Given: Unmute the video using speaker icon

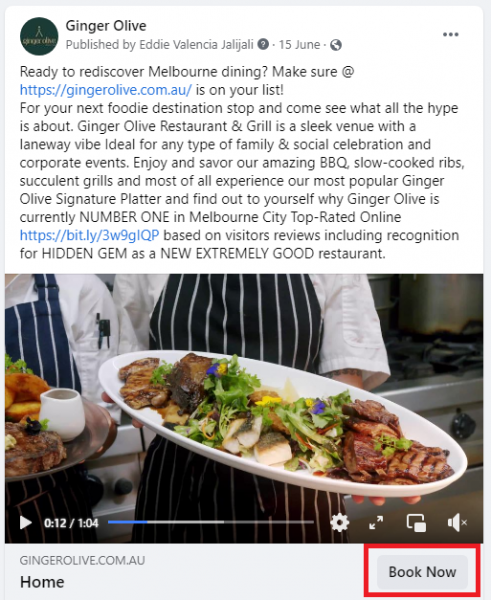Looking at the screenshot, I should pyautogui.click(x=457, y=523).
